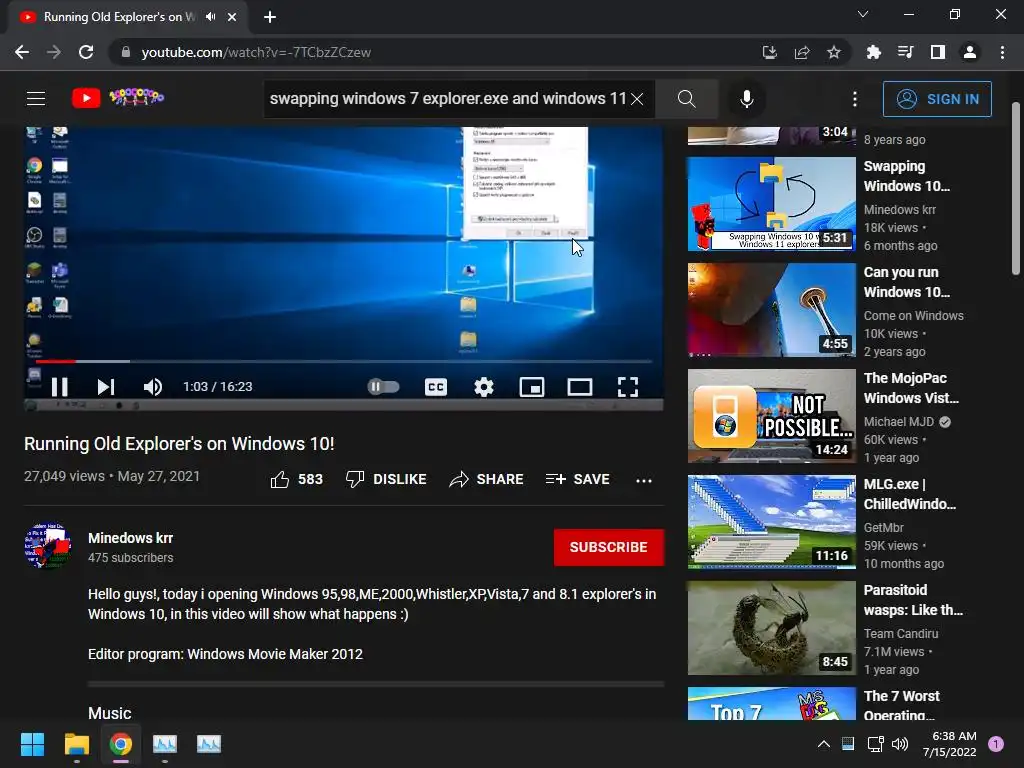This screenshot has height=768, width=1024.
Task: Open the taskbar clock and date
Action: (949, 744)
